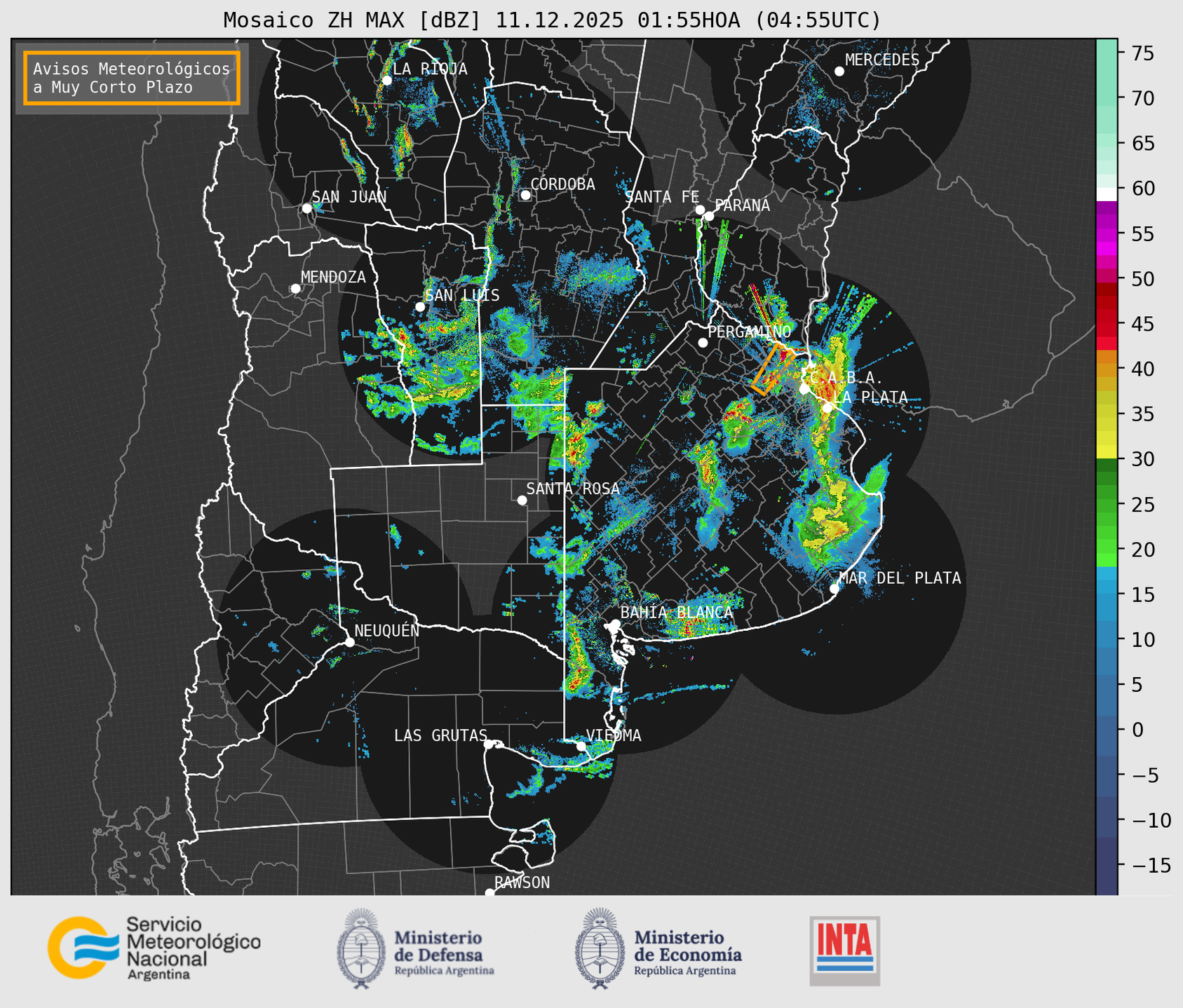Screen dimensions: 1183x1008
Task: Click the LA PLATA city marker dot
Action: click(x=827, y=408)
